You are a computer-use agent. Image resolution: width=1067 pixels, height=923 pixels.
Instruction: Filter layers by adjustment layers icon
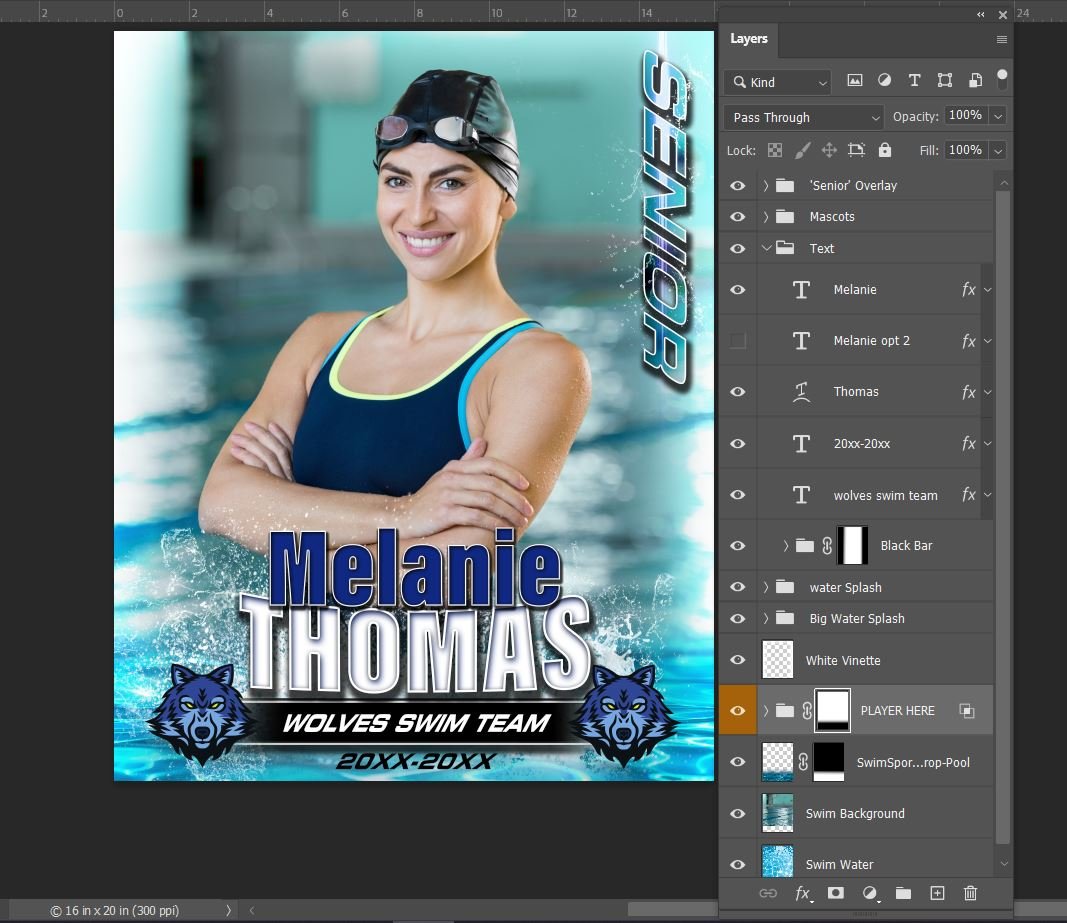(884, 80)
